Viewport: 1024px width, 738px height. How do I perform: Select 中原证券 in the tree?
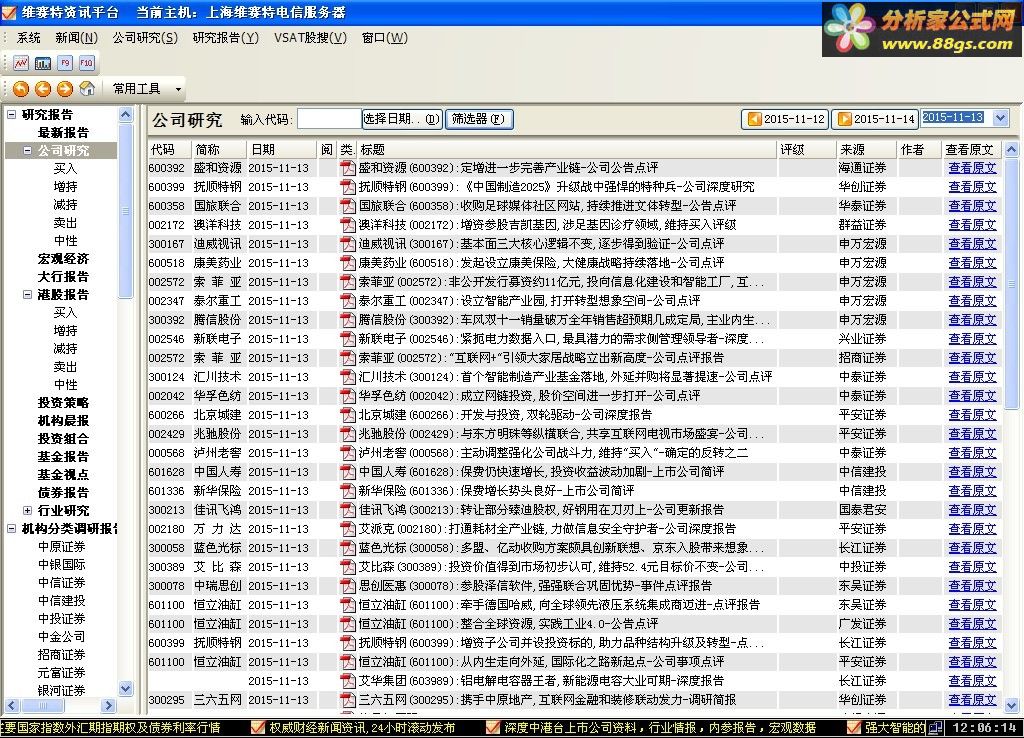tap(61, 547)
